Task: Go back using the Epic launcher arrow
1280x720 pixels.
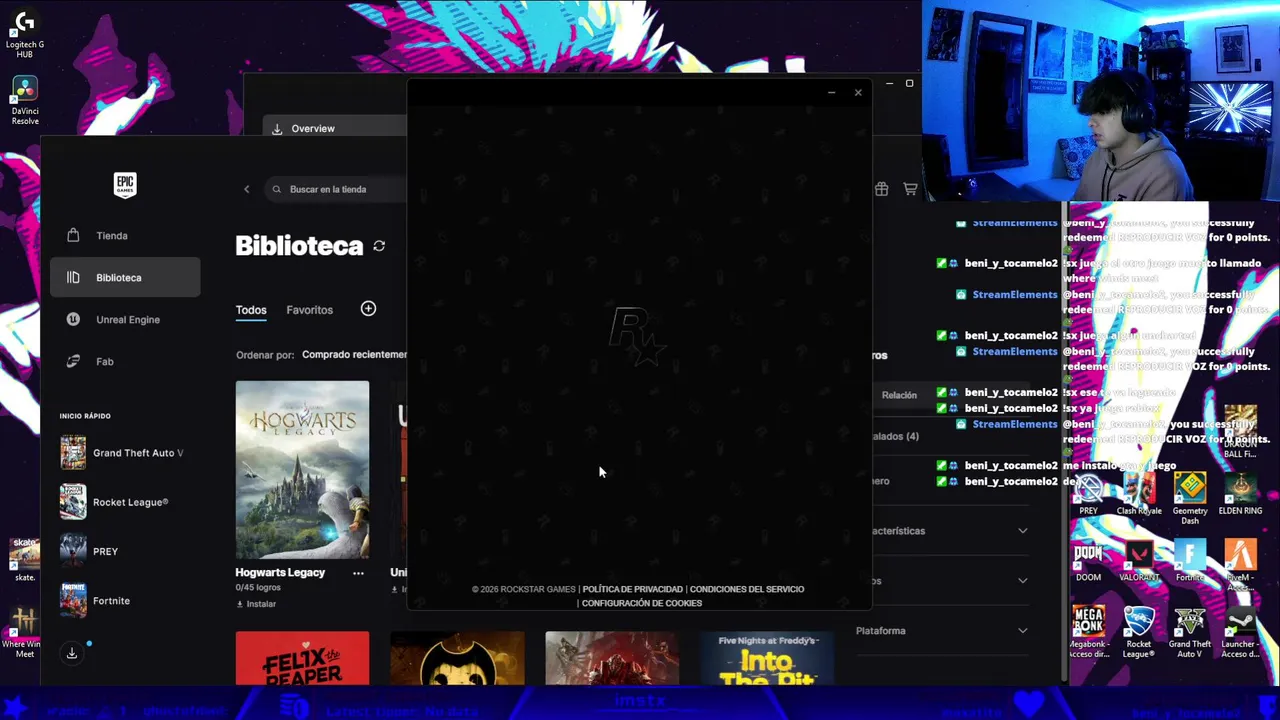Action: pyautogui.click(x=247, y=189)
